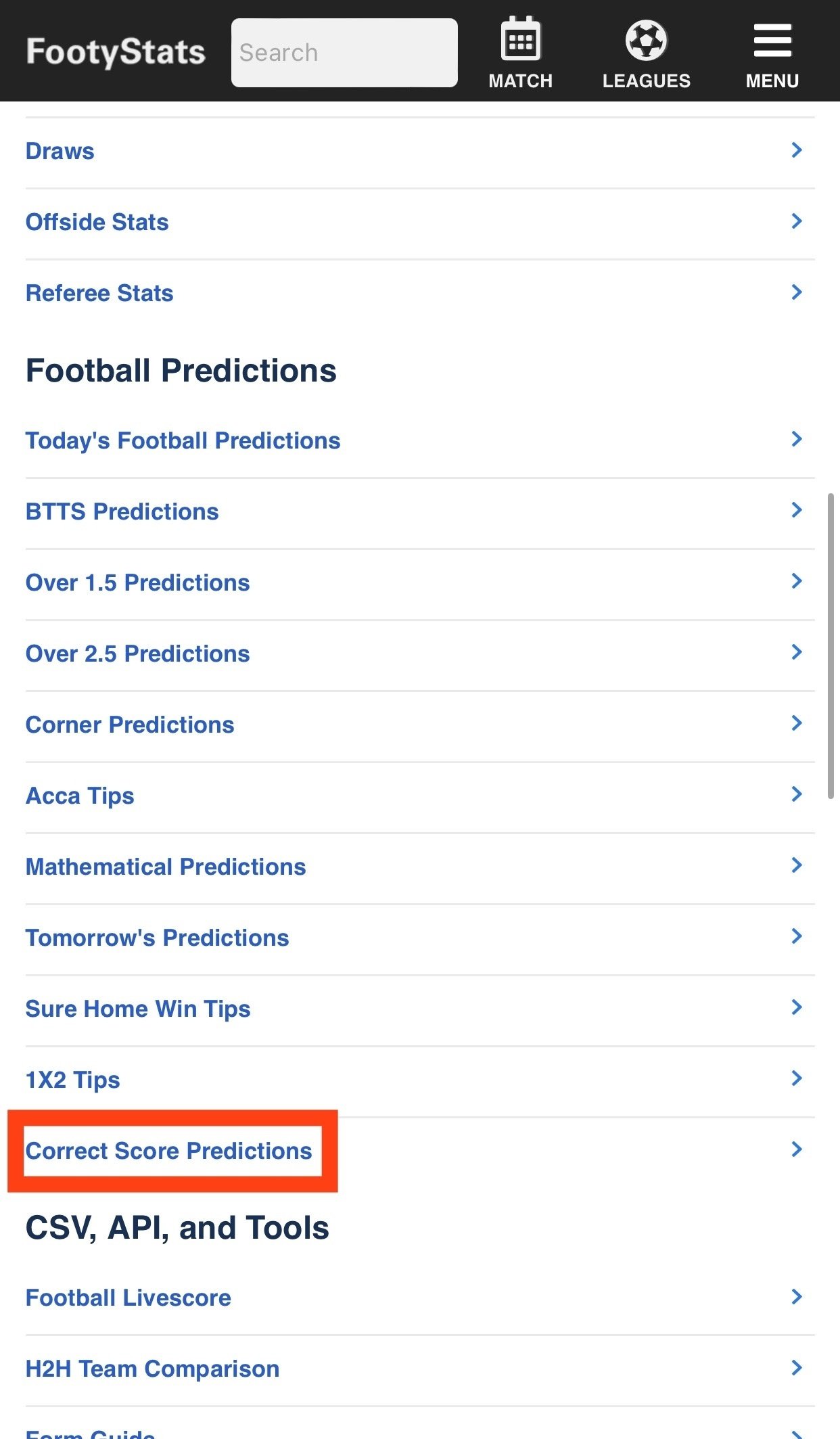Expand the 1X2 Tips row arrow

click(x=797, y=1078)
